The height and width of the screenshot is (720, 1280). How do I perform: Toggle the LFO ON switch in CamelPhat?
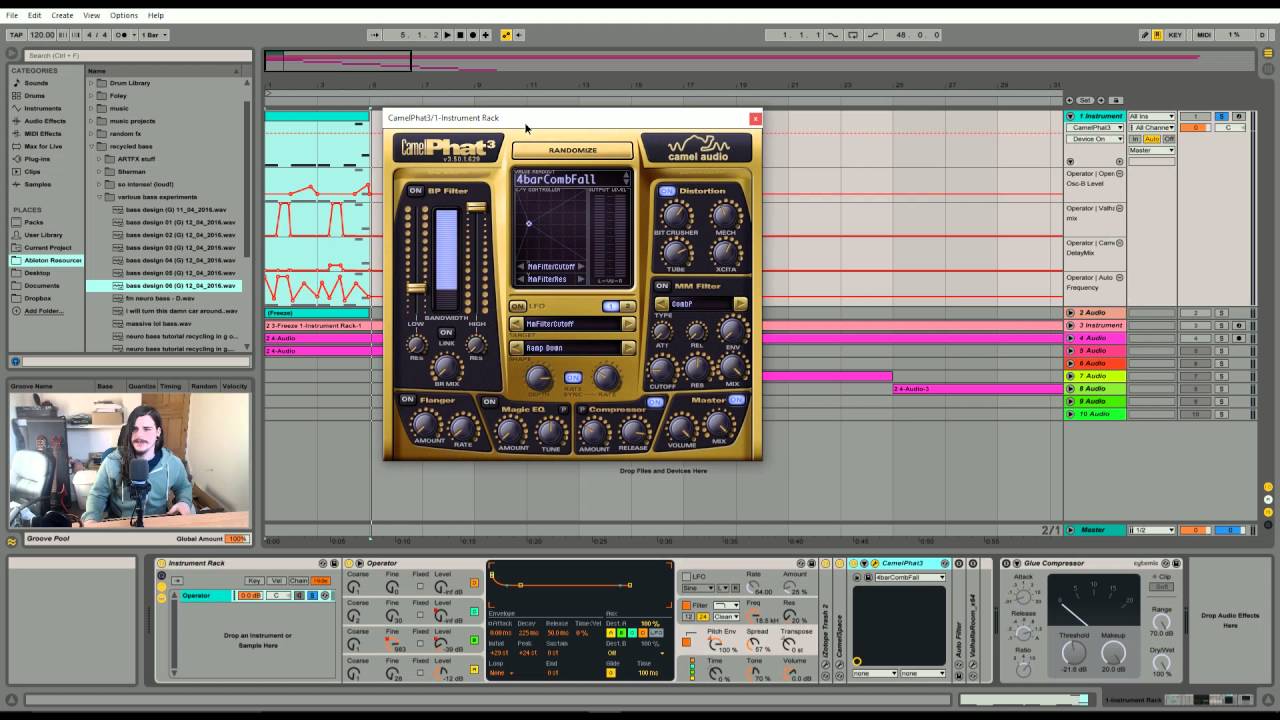[517, 306]
